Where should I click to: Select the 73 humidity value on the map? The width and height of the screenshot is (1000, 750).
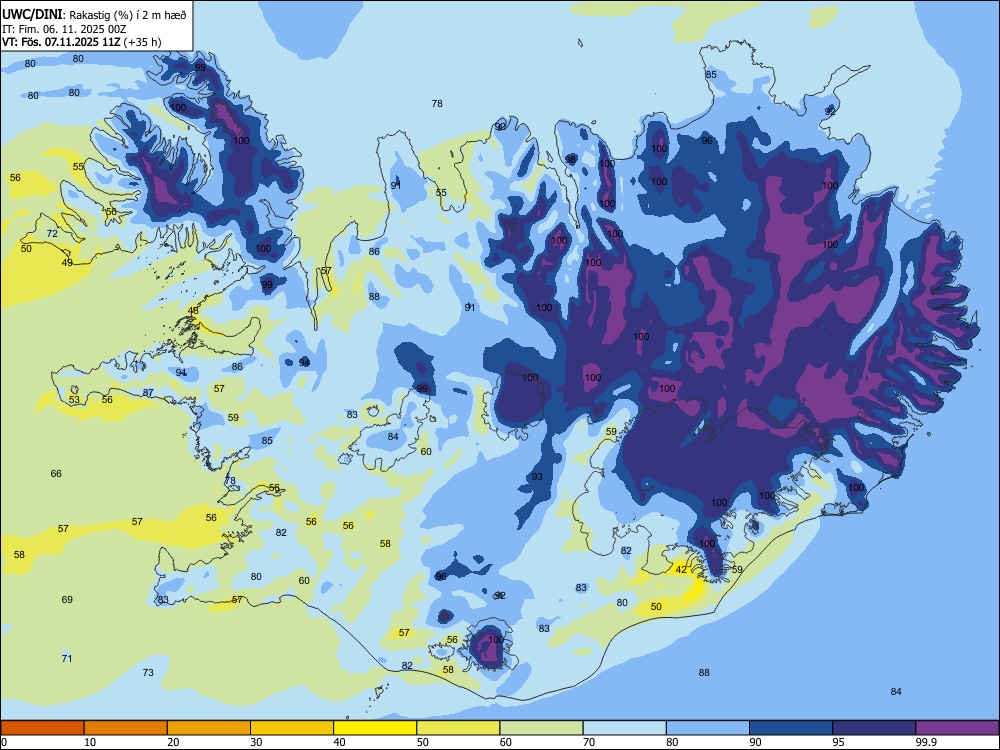click(148, 672)
